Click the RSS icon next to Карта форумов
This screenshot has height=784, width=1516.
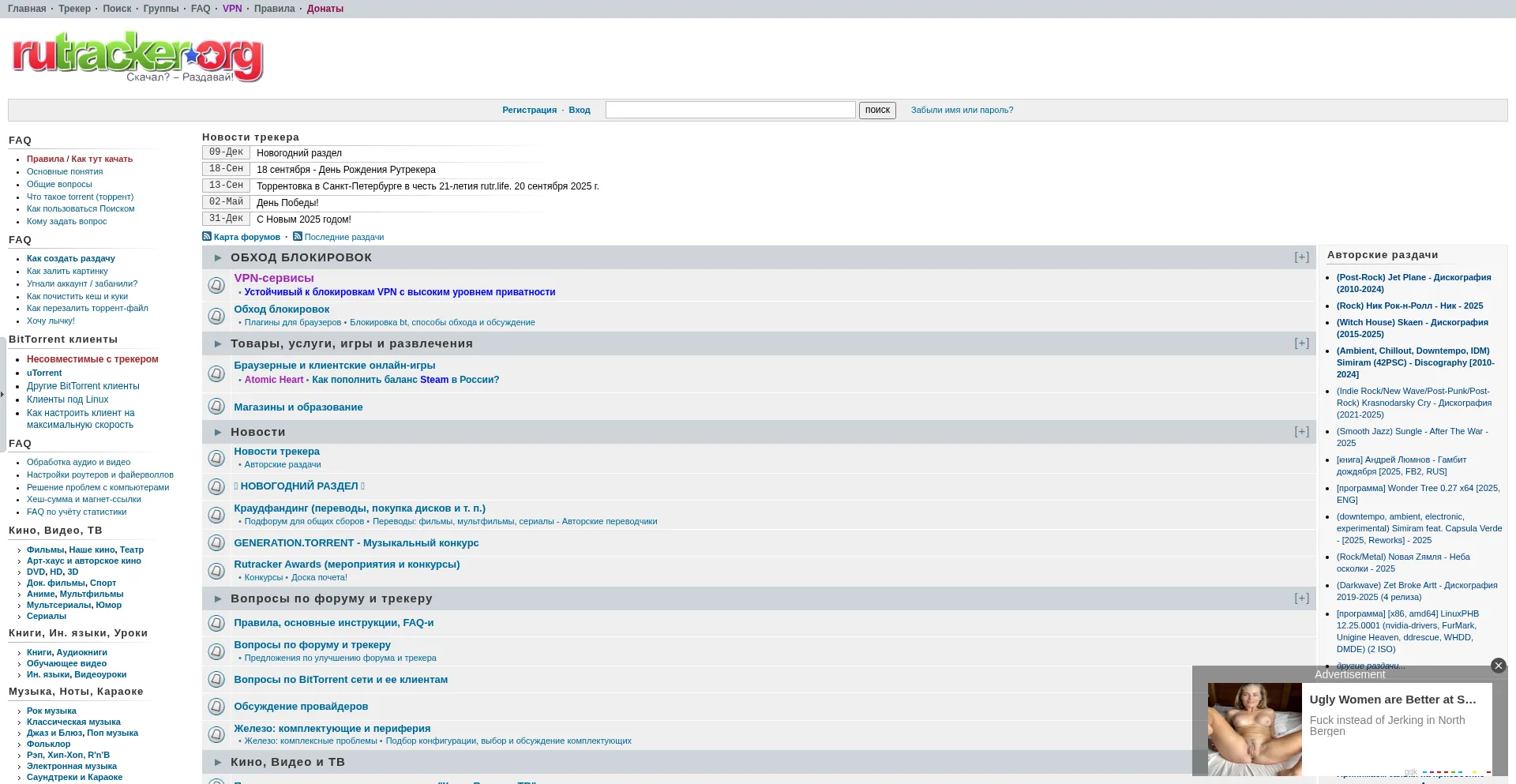(207, 236)
